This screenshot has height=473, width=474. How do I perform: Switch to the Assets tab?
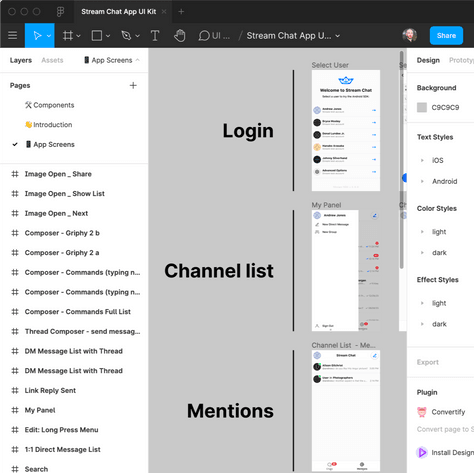(52, 60)
